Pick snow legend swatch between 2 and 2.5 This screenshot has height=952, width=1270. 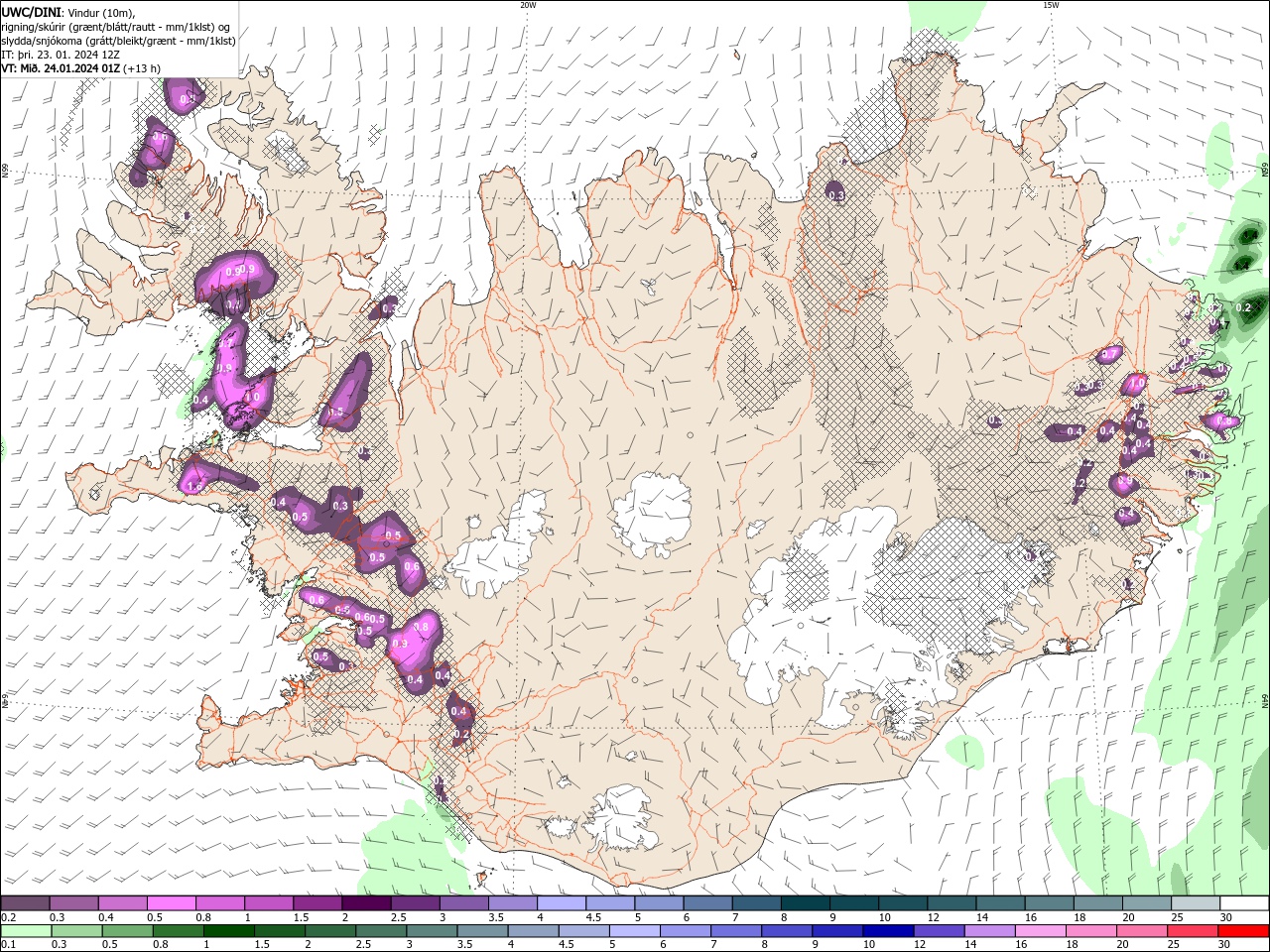366,903
